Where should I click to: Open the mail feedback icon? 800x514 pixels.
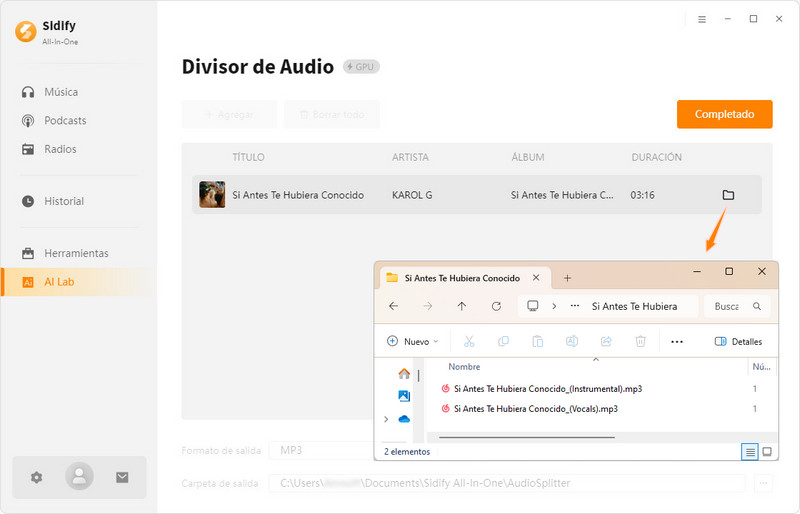[122, 477]
